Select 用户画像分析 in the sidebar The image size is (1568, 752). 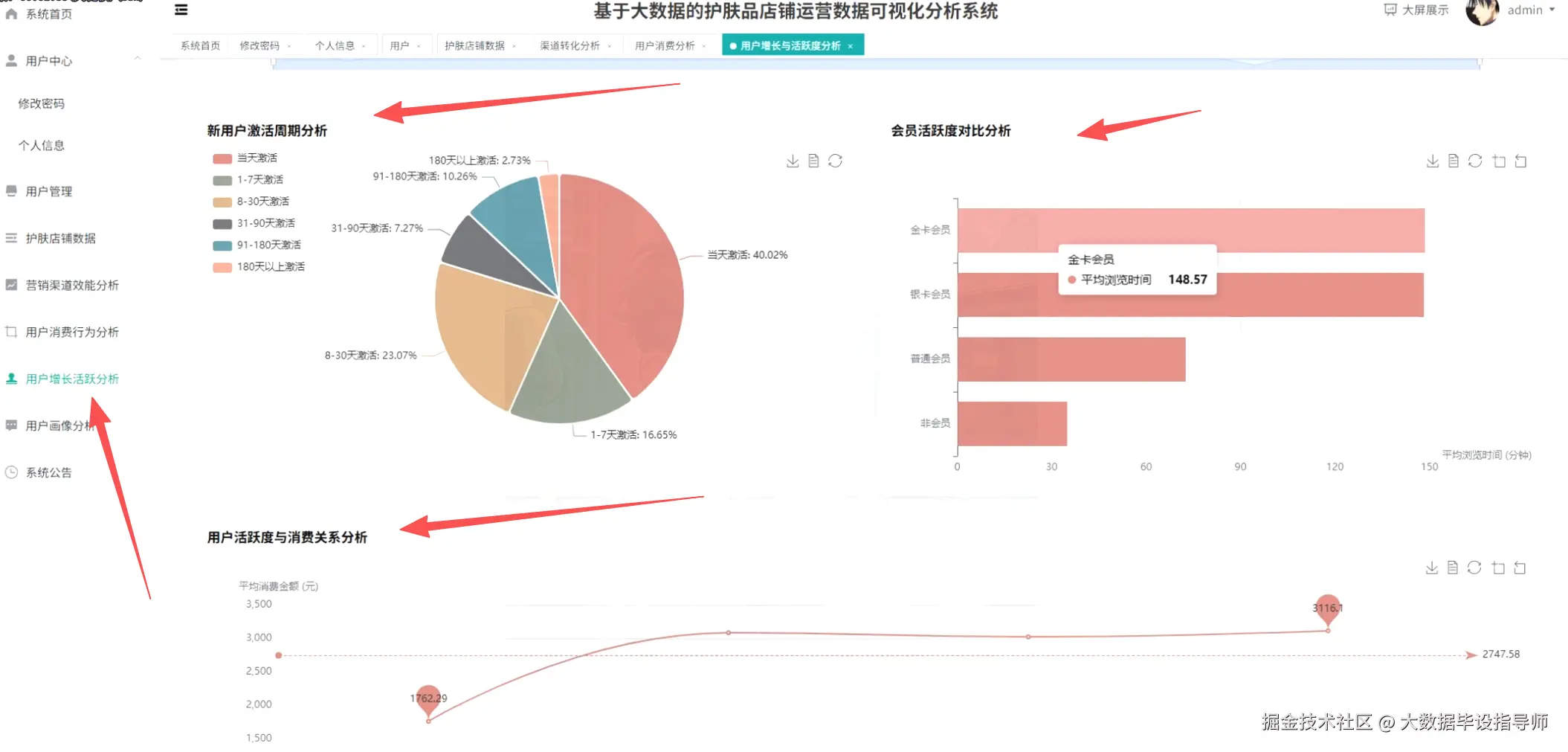61,425
